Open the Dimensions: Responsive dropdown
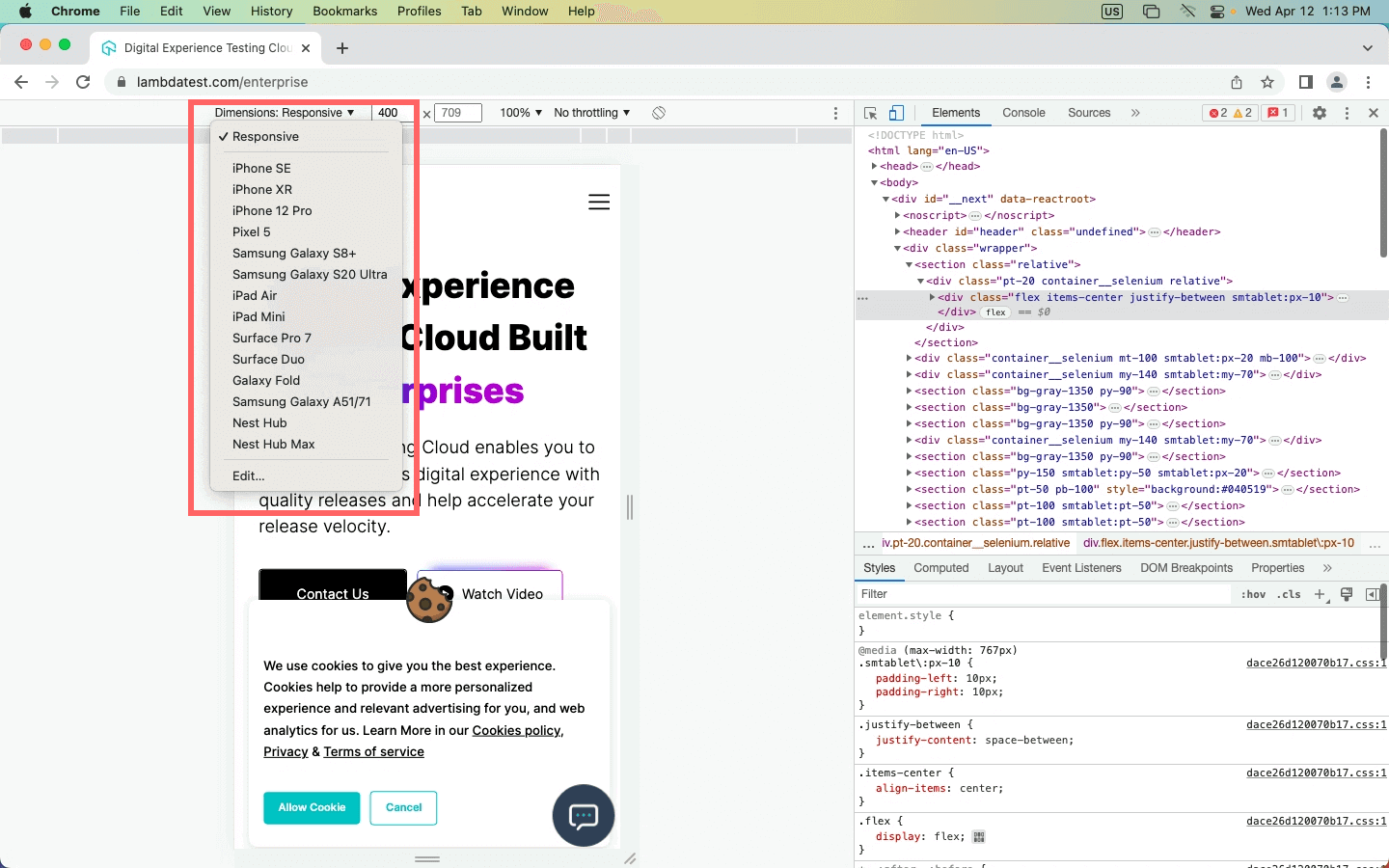The image size is (1389, 868). point(286,113)
